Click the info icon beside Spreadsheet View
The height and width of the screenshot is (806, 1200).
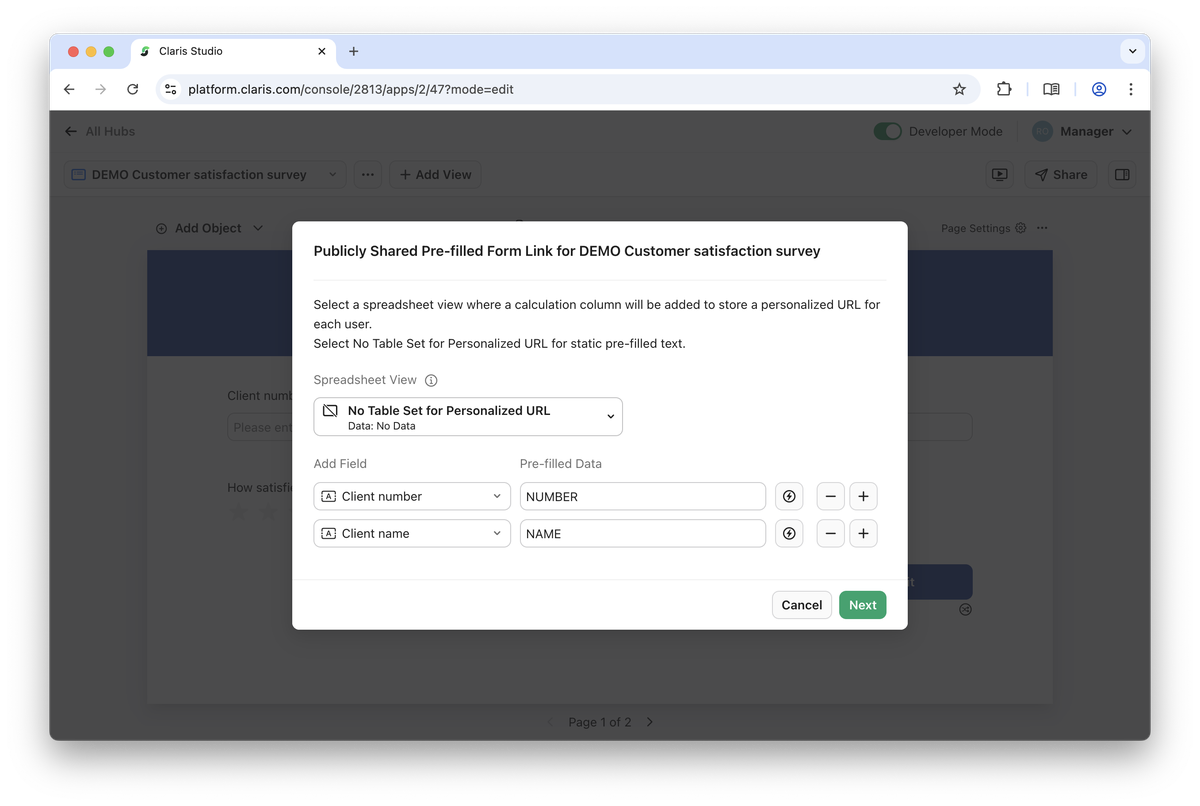click(431, 380)
